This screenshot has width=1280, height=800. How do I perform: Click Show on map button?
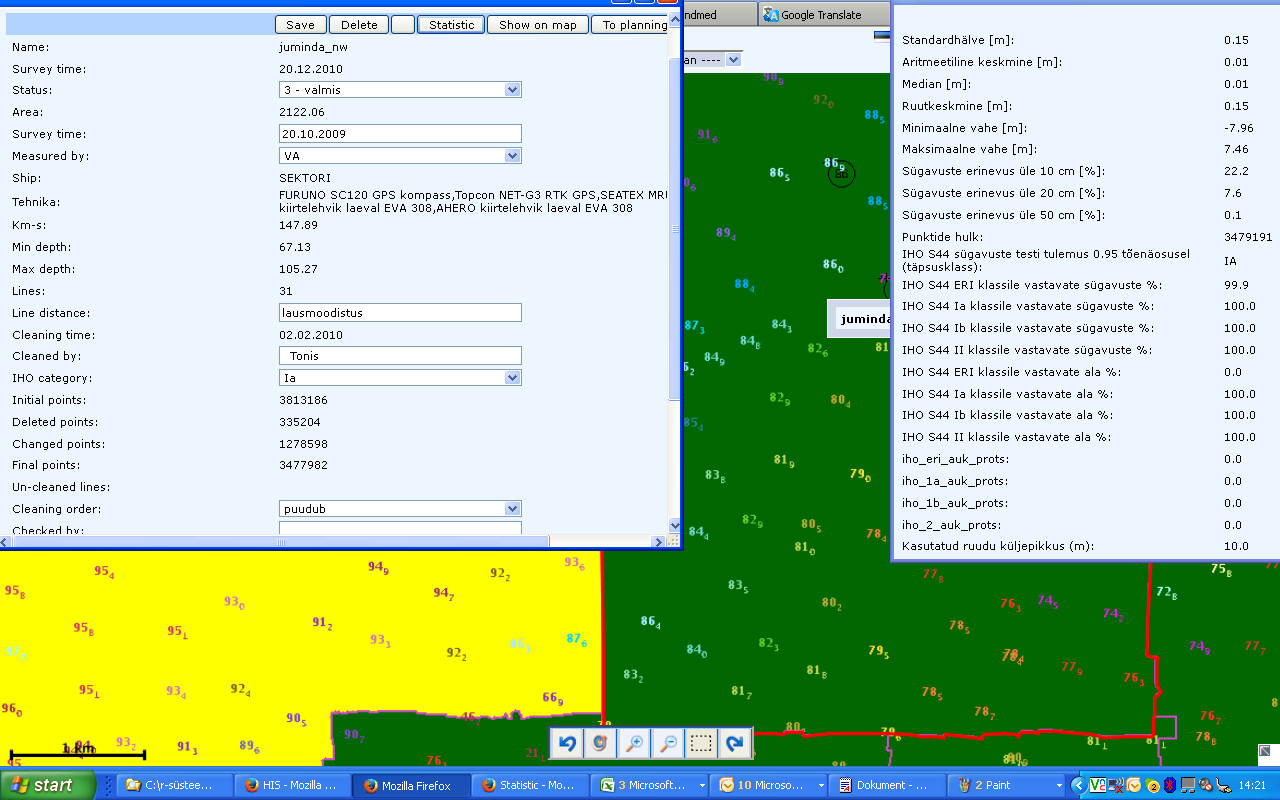[538, 25]
